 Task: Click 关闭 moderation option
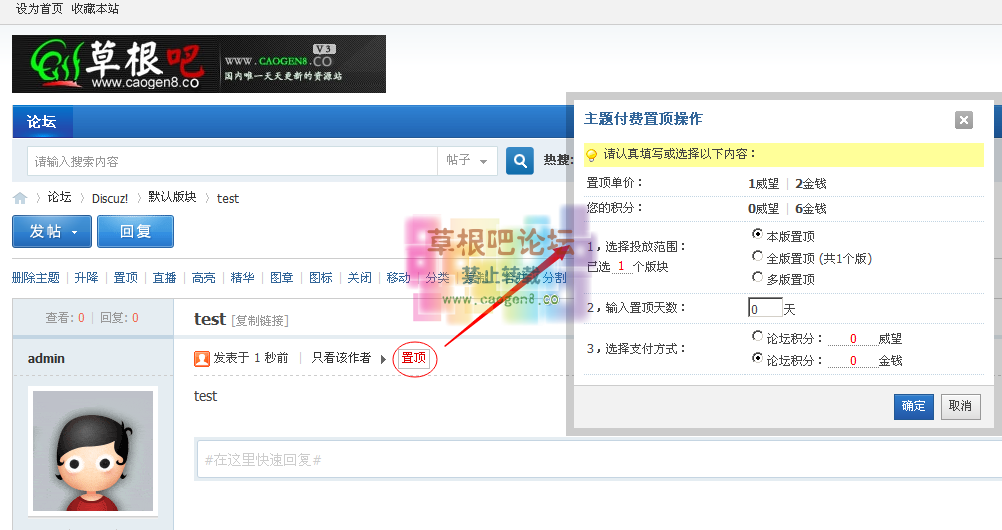point(359,277)
